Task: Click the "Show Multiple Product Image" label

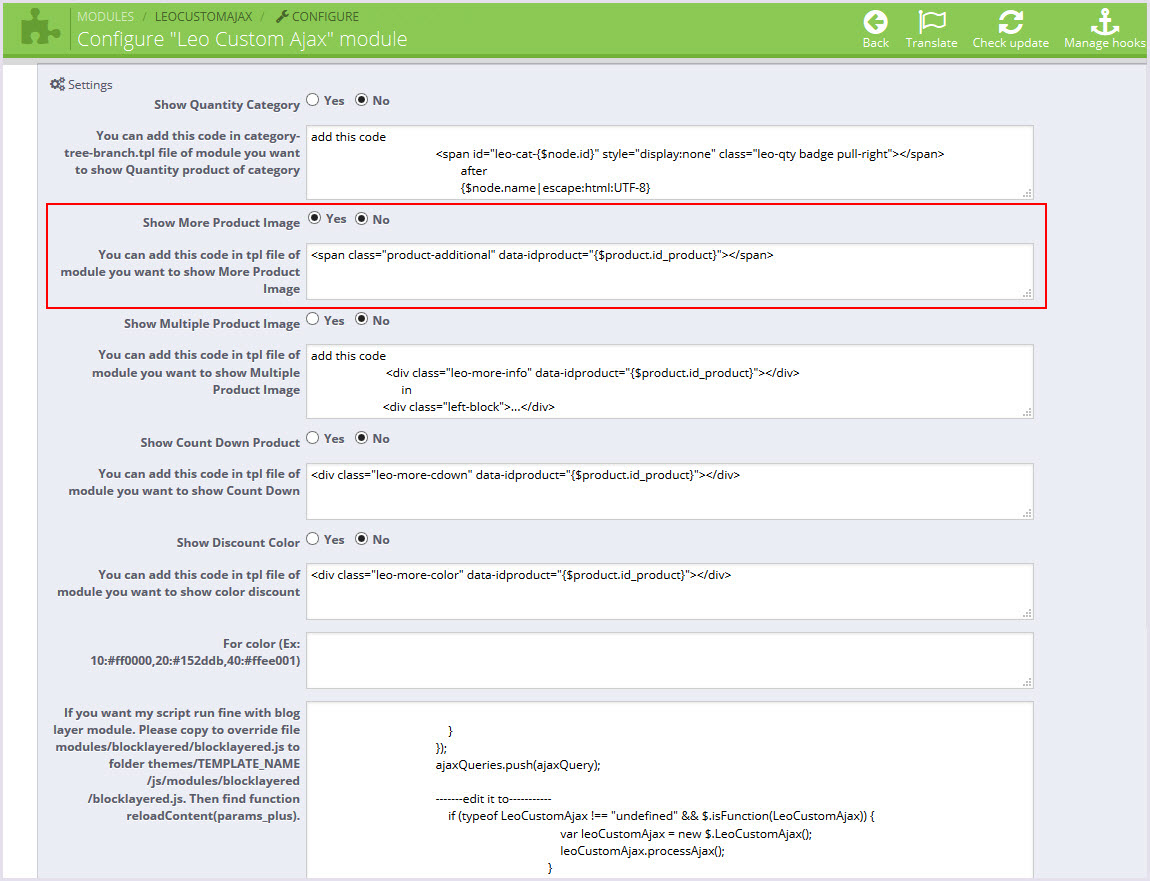Action: click(212, 323)
